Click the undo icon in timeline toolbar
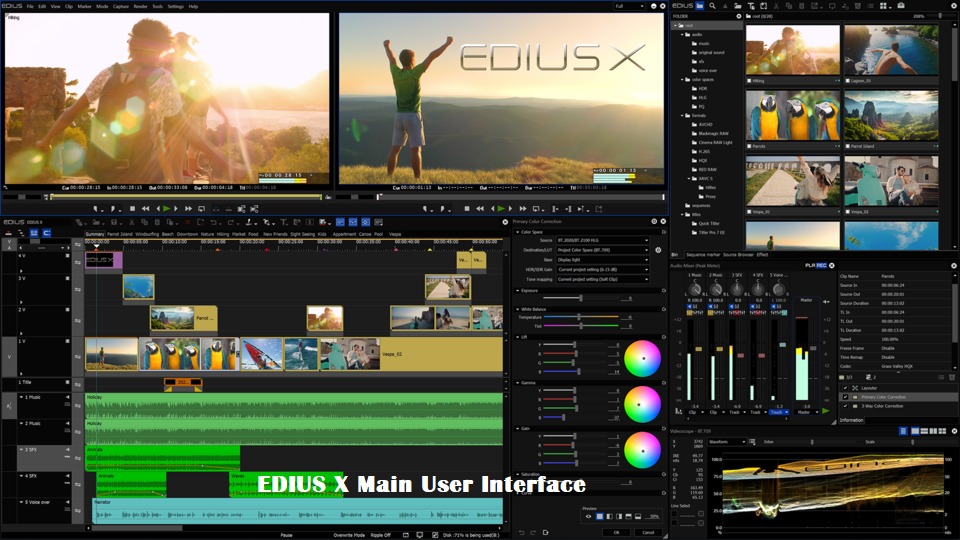The height and width of the screenshot is (540, 960). [x=213, y=222]
